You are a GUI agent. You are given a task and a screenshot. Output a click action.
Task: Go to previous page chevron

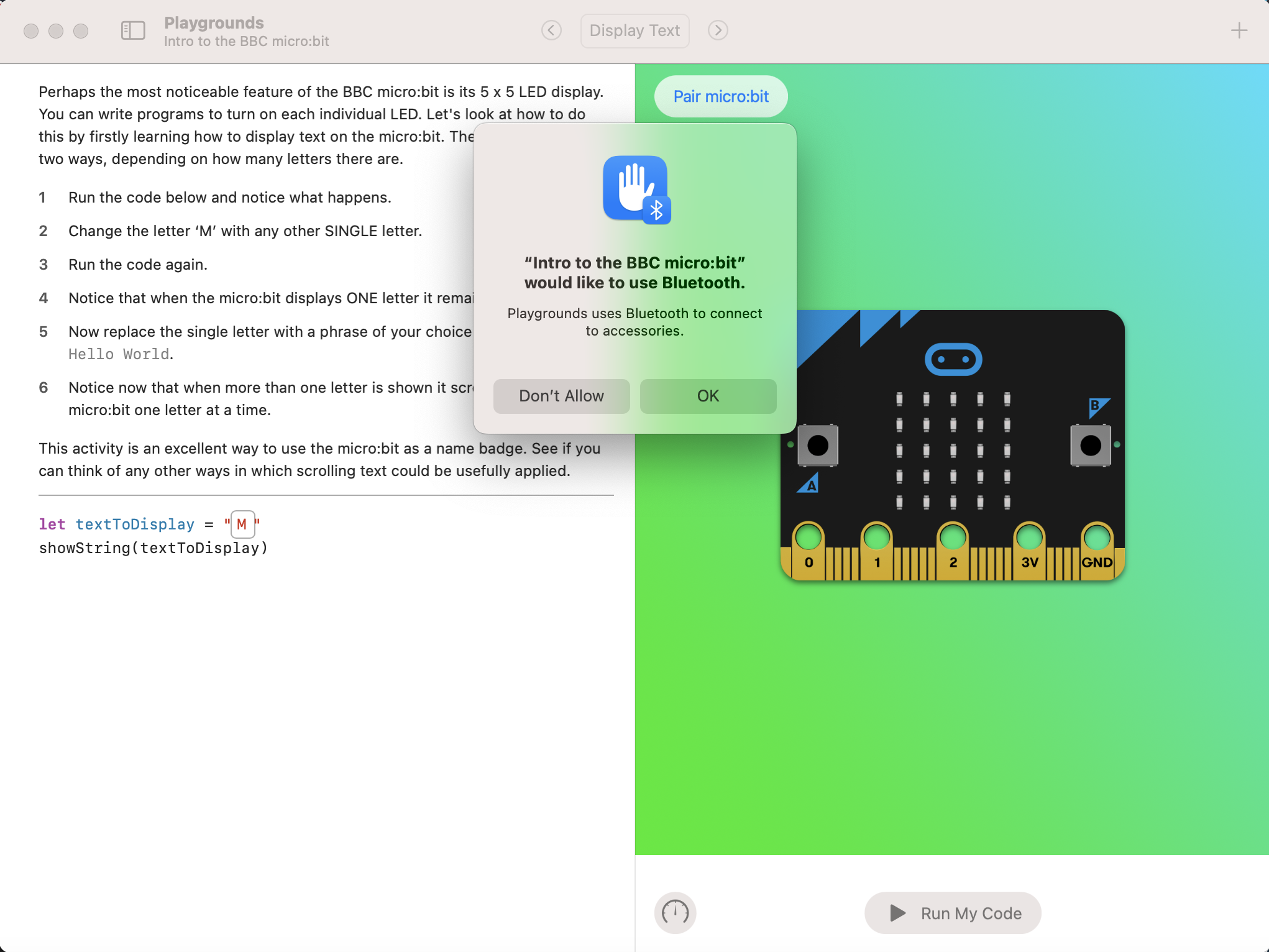pyautogui.click(x=551, y=30)
